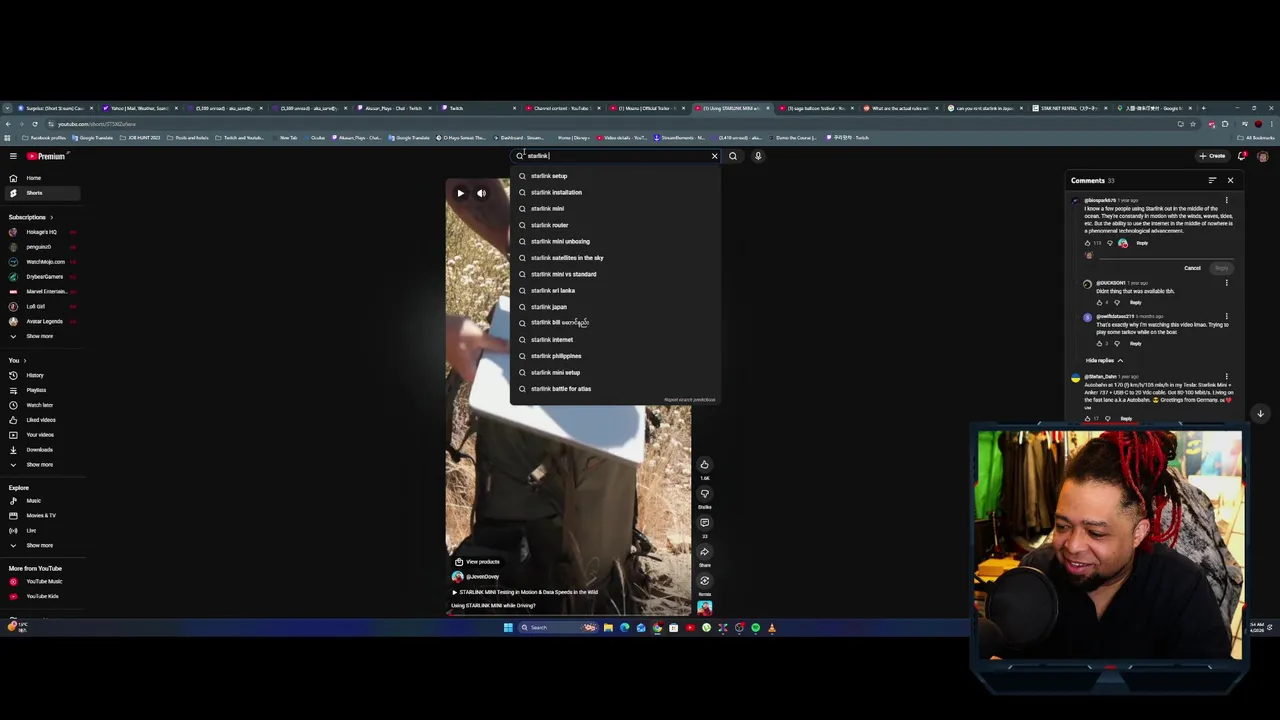Remix this Short

point(704,581)
